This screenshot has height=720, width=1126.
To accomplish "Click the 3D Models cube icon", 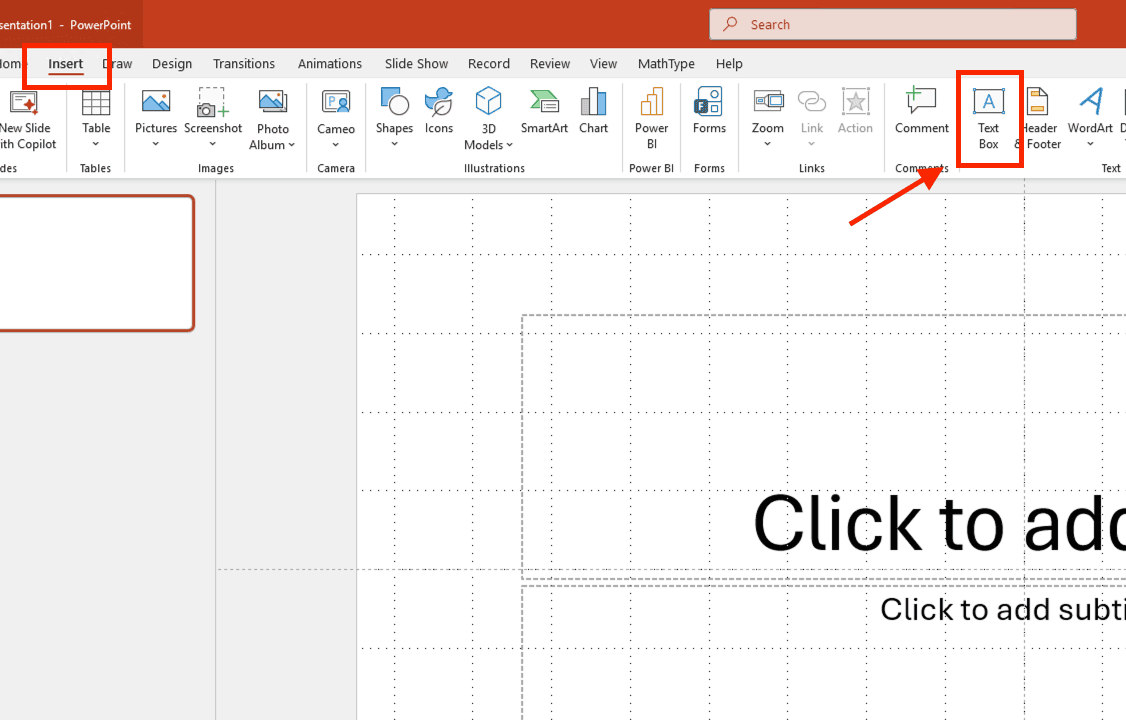I will tap(488, 101).
